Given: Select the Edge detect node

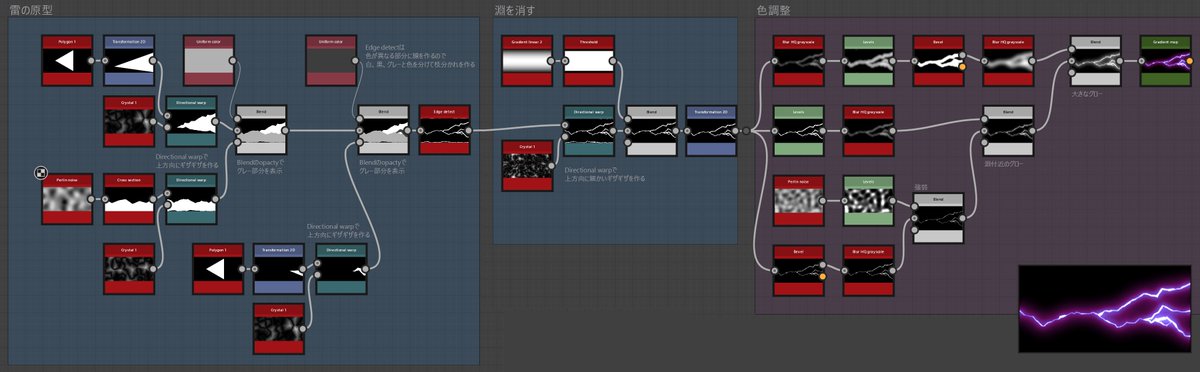Looking at the screenshot, I should click(x=444, y=130).
